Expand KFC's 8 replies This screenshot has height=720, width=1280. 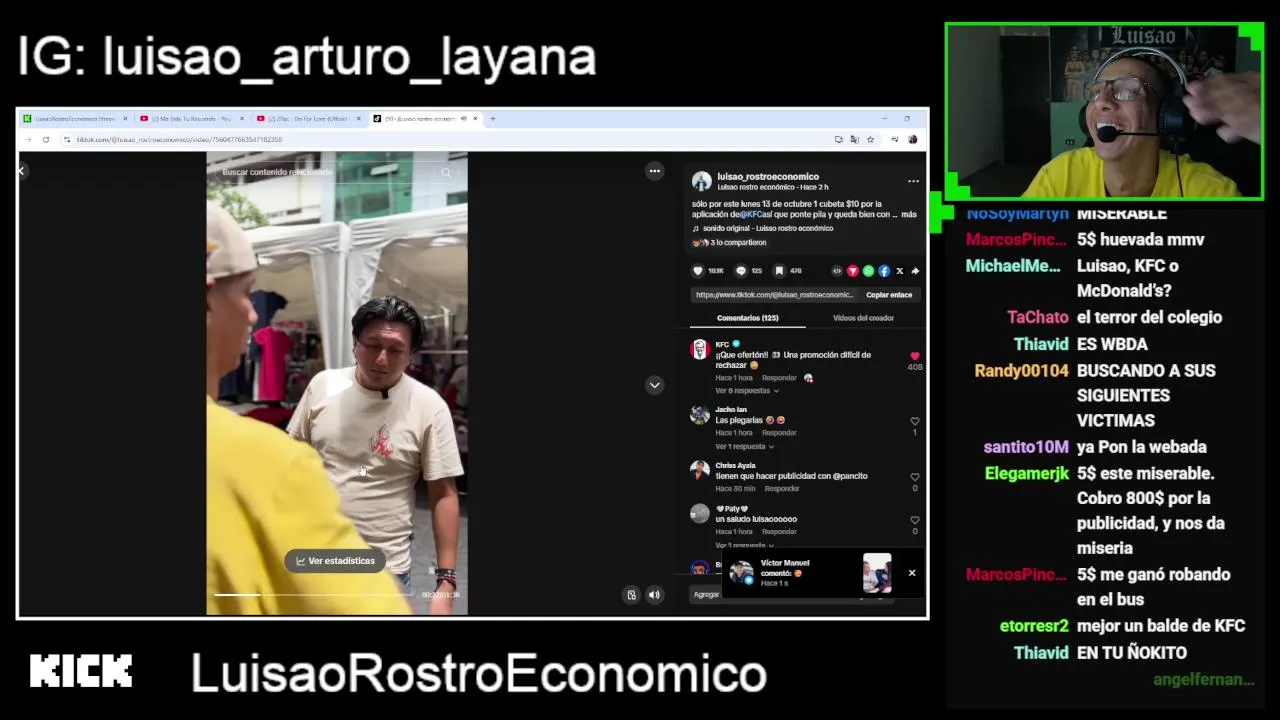pos(746,391)
